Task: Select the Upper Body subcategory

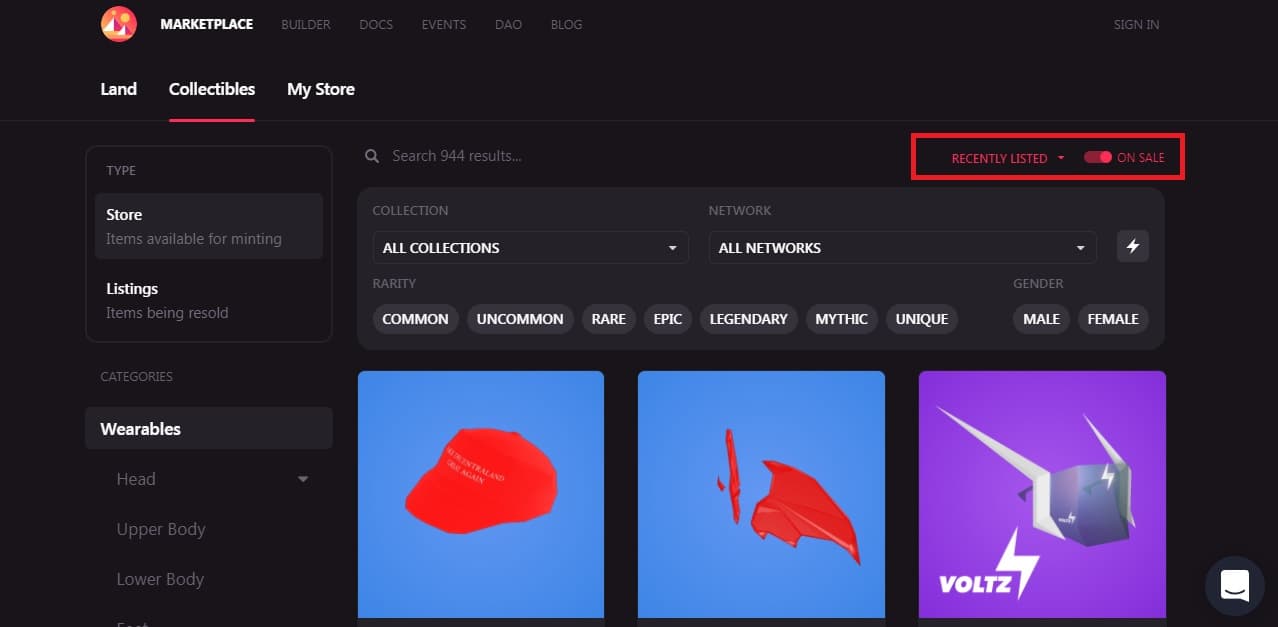Action: 161,529
